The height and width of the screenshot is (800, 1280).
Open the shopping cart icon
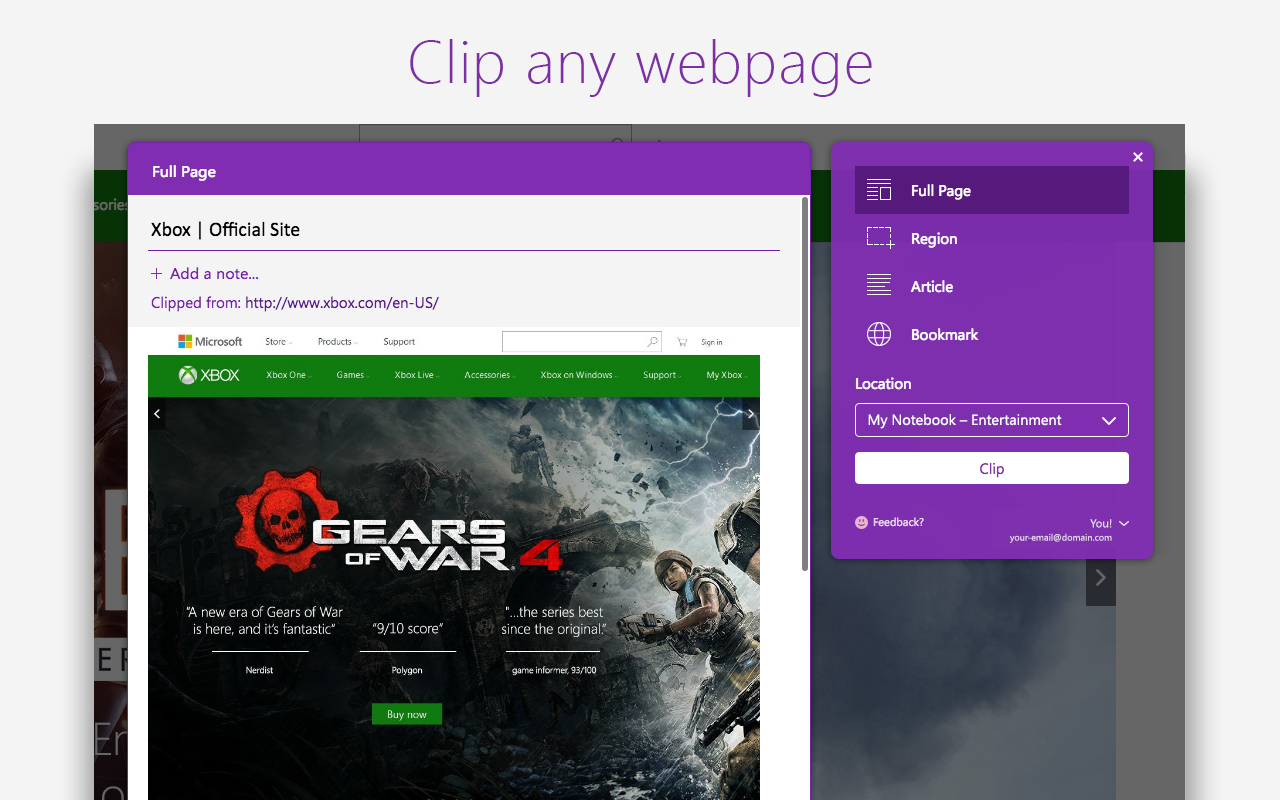681,341
